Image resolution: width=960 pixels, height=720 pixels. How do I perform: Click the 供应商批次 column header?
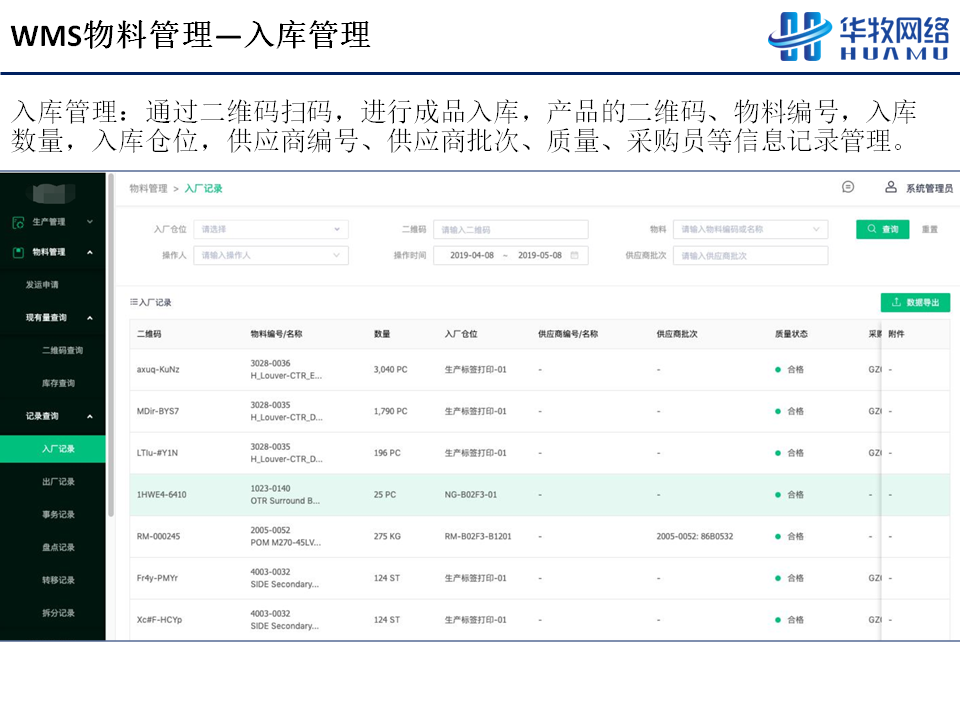(x=677, y=334)
